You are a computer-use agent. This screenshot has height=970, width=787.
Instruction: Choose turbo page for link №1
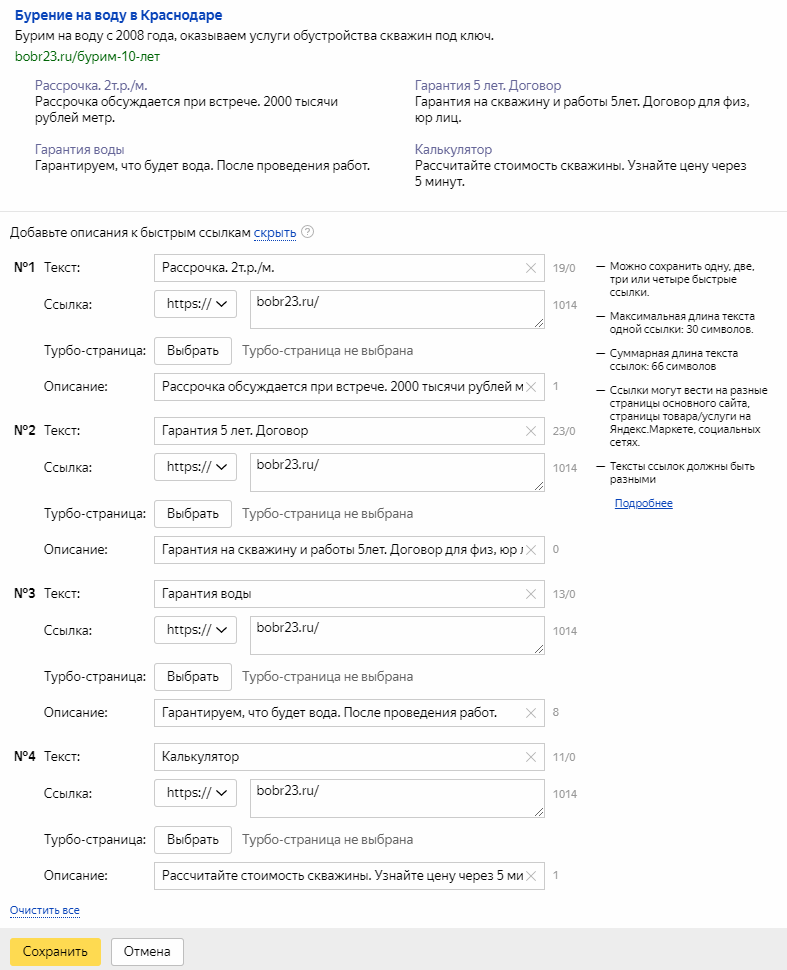[193, 351]
